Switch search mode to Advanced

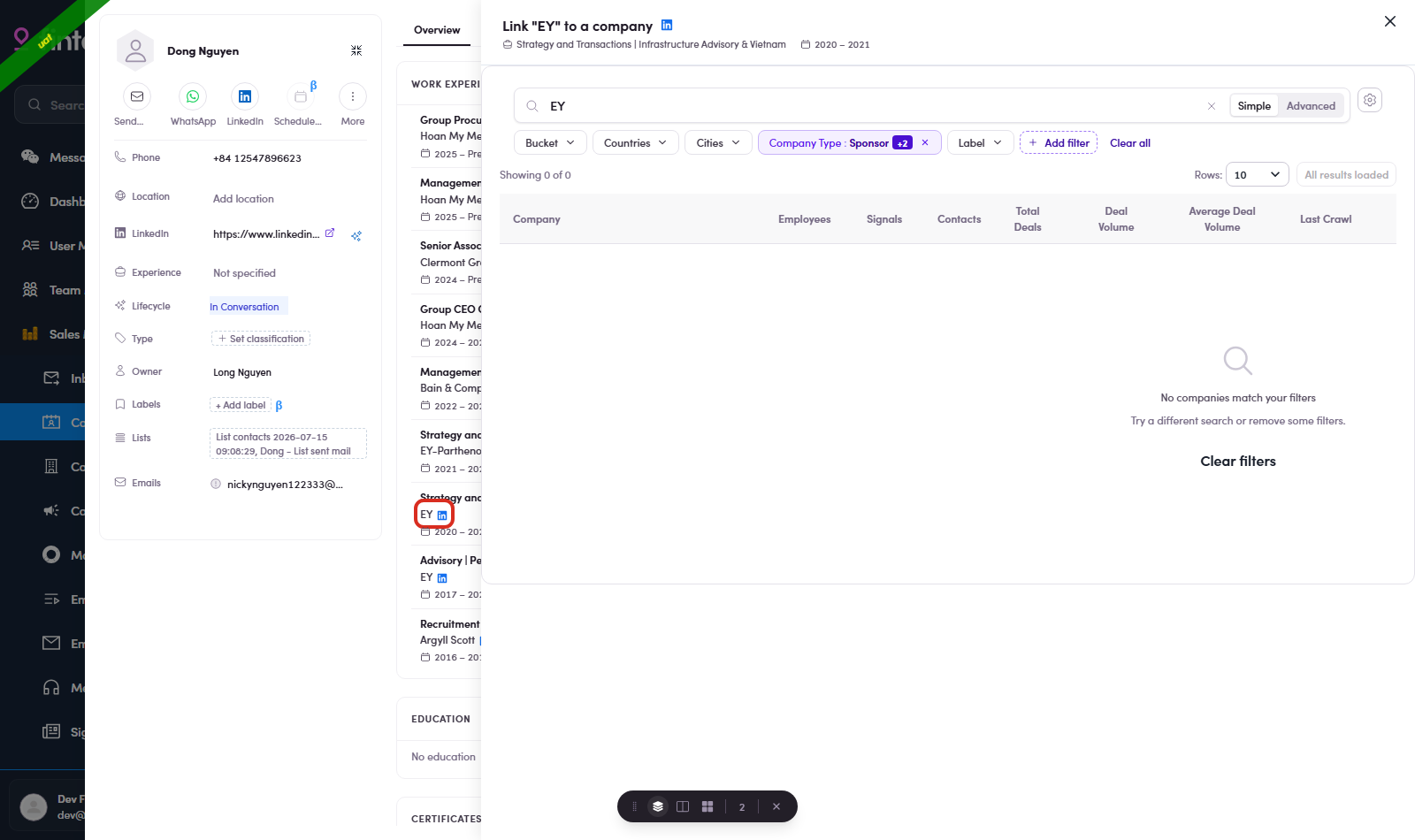pyautogui.click(x=1311, y=106)
